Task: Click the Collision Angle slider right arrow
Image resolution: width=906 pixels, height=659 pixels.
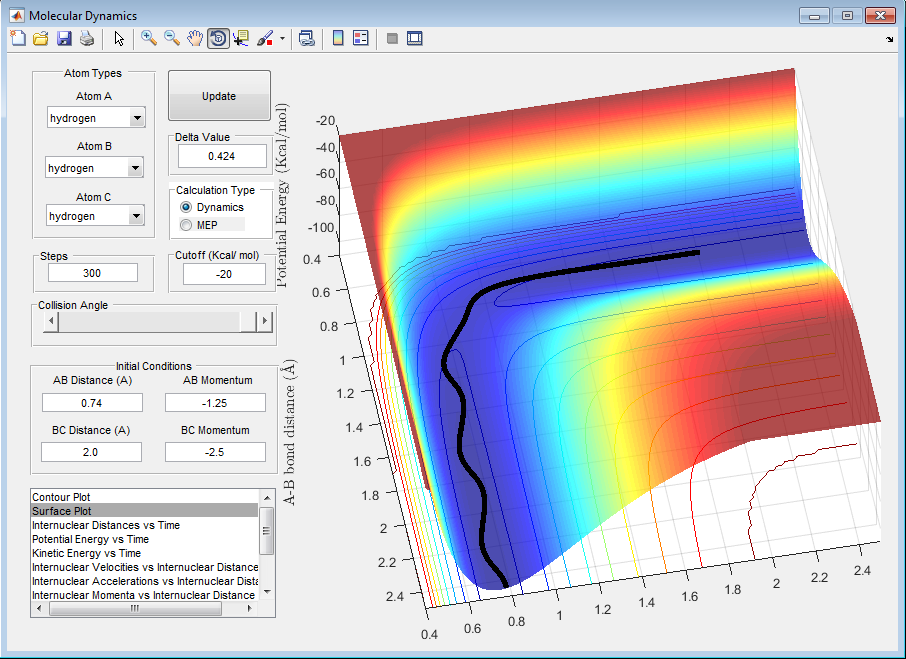Action: click(x=265, y=321)
